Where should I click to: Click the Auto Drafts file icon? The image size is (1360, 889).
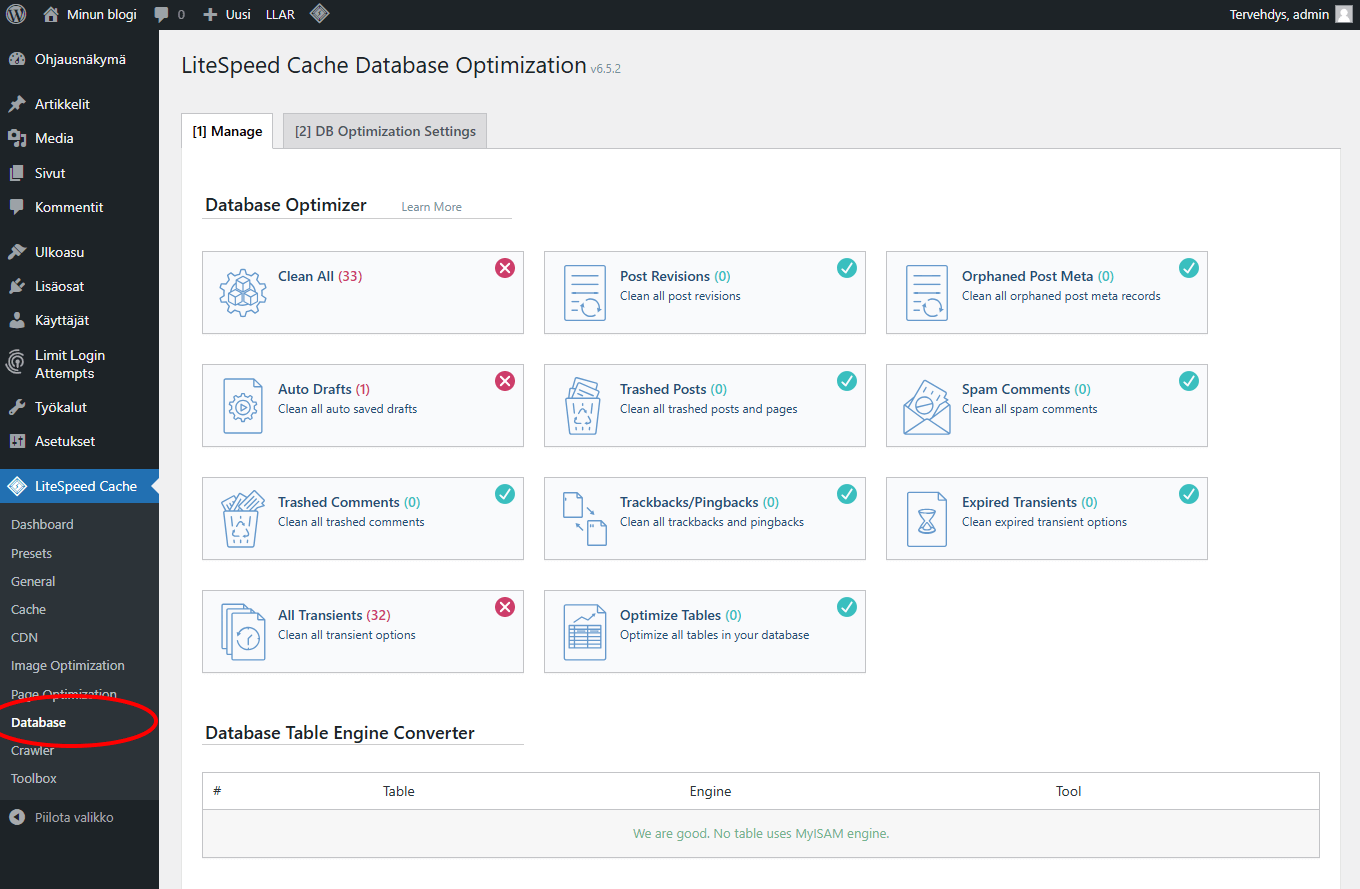click(243, 406)
